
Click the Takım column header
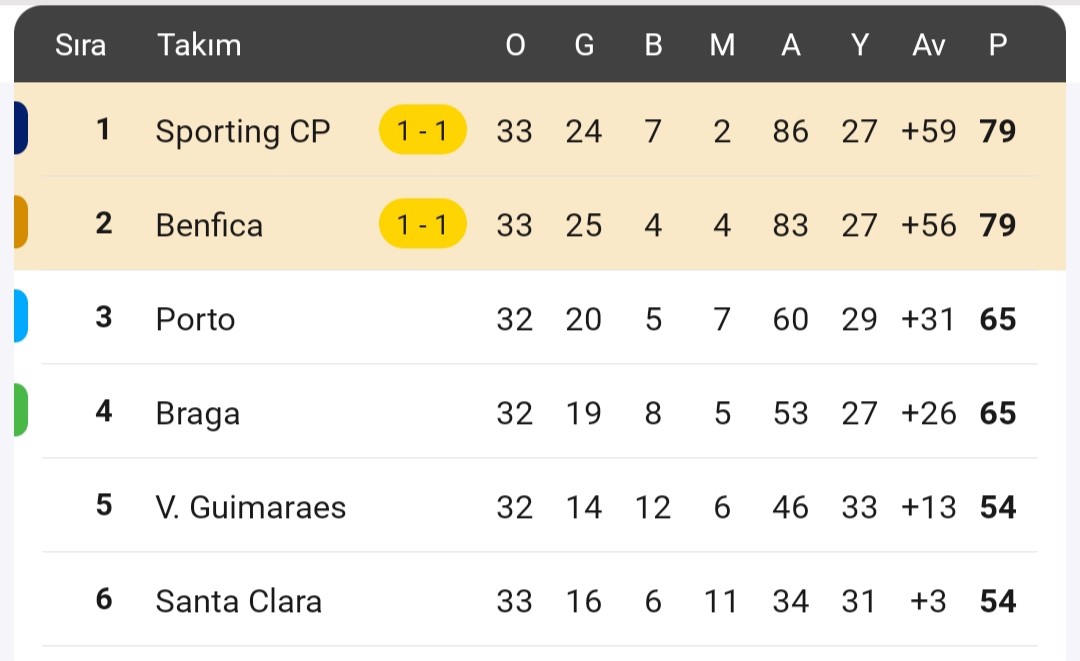[x=199, y=45]
